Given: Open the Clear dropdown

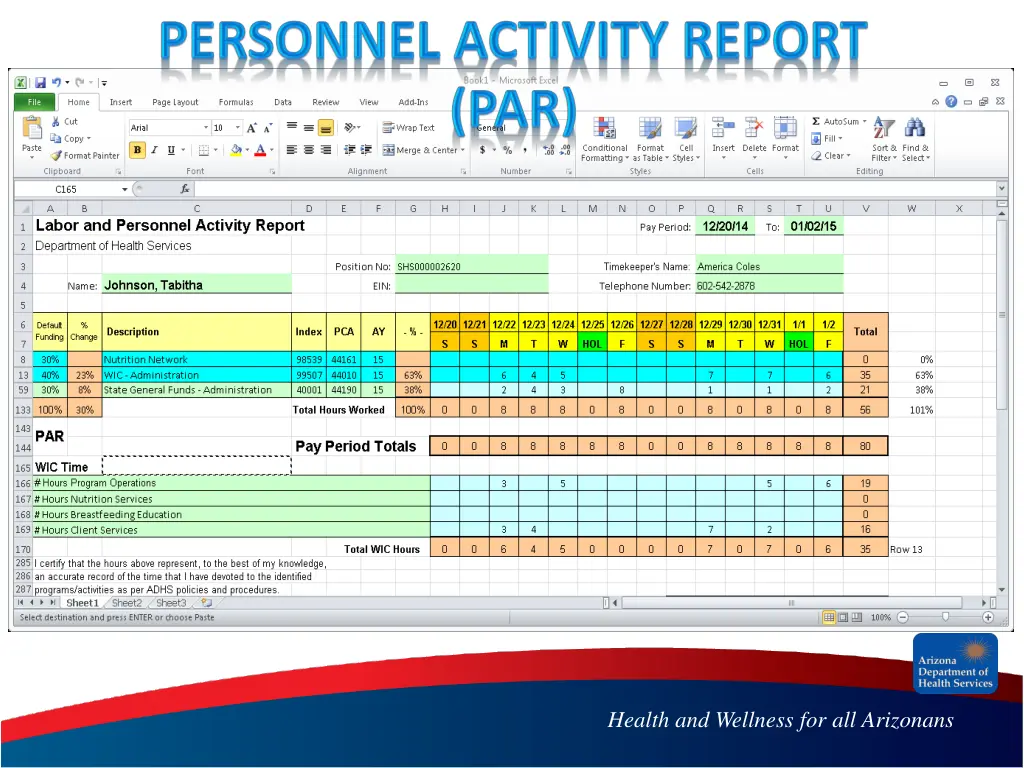Looking at the screenshot, I should 831,155.
